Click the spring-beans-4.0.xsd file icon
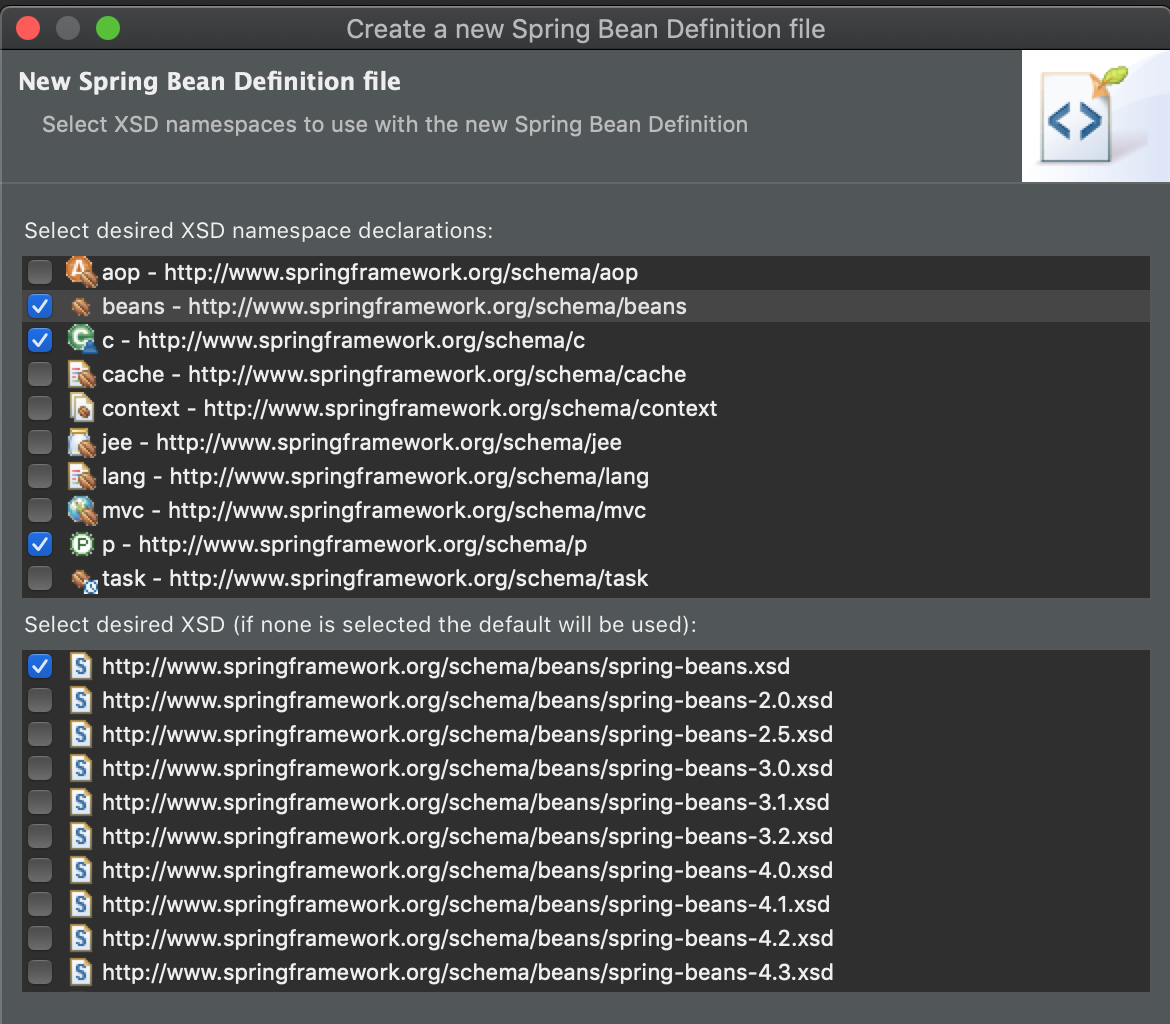This screenshot has width=1170, height=1024. [x=81, y=870]
